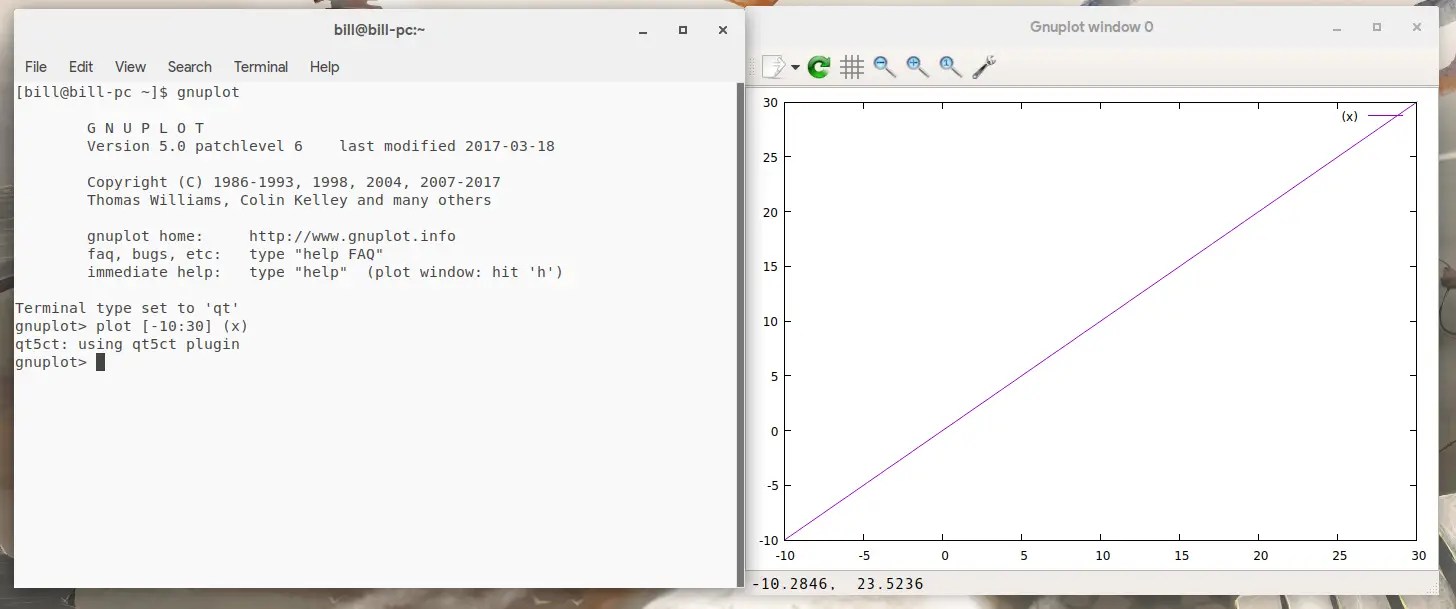Restore original plot view with the '1' magnifier icon
The image size is (1456, 609).
(948, 66)
